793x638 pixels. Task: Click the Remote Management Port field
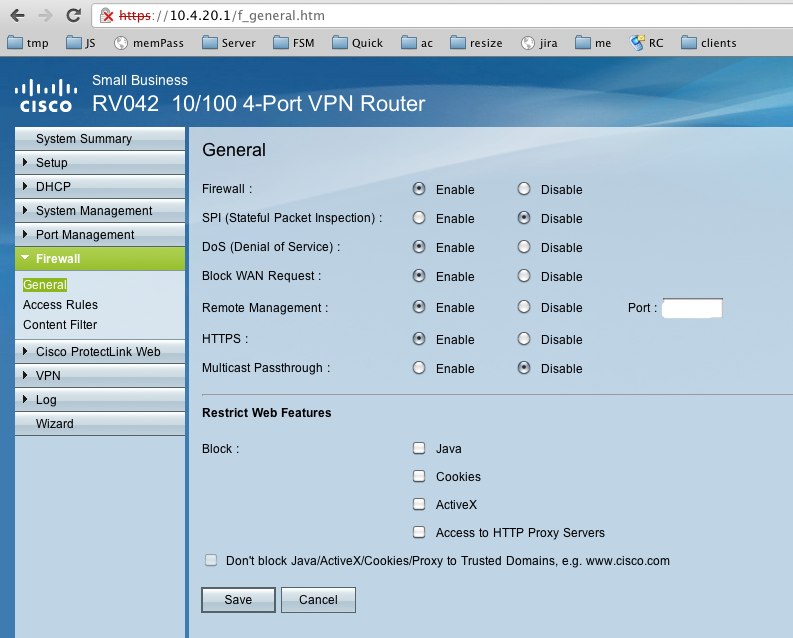692,308
